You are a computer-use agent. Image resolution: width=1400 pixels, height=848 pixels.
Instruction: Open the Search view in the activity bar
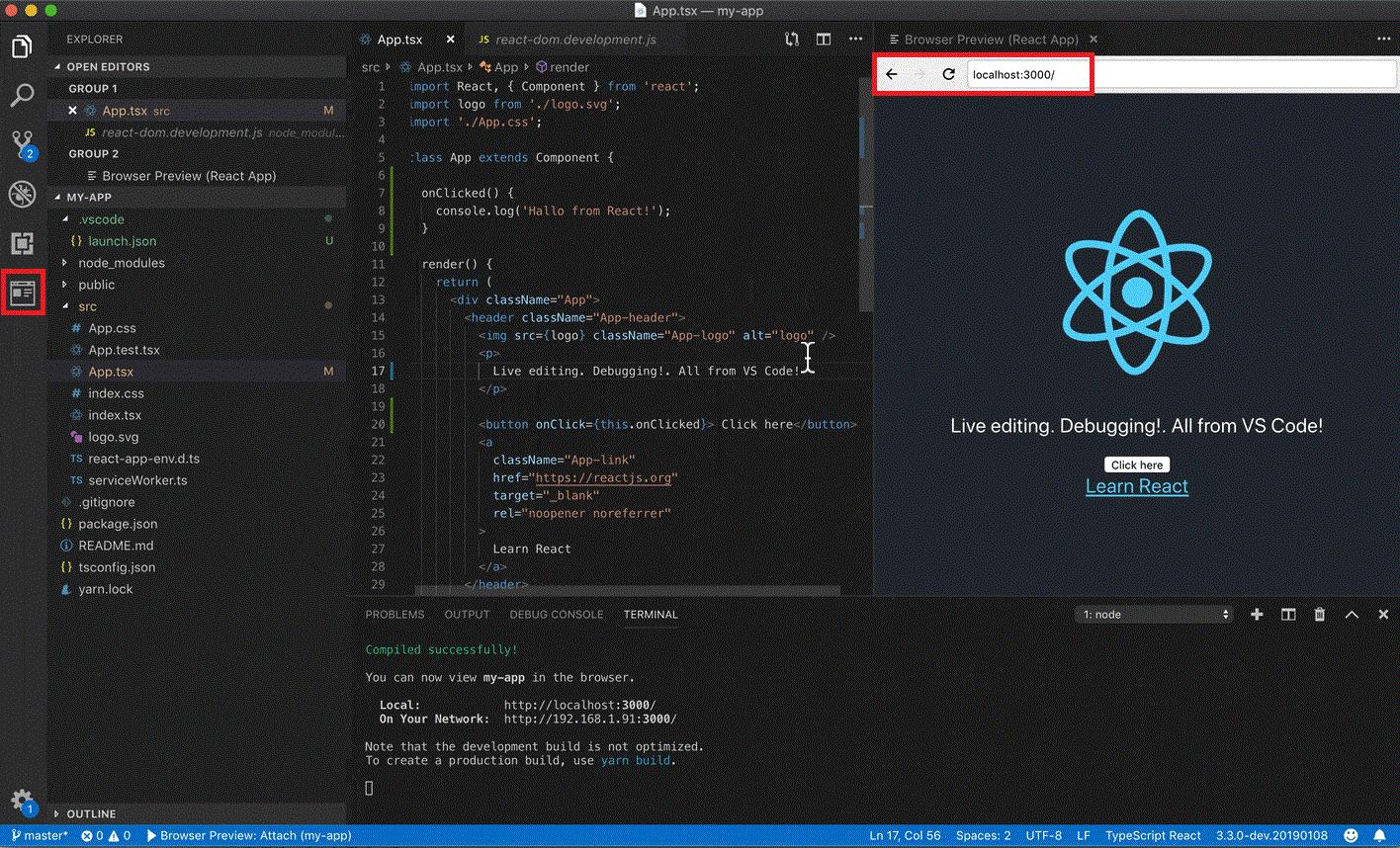tap(22, 95)
